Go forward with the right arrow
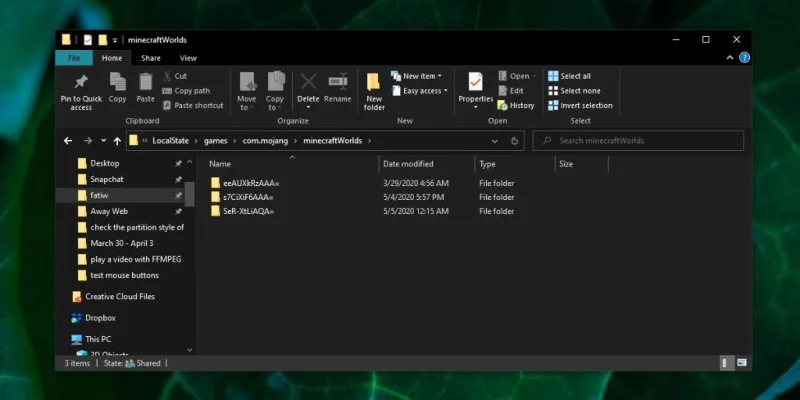 pyautogui.click(x=88, y=141)
